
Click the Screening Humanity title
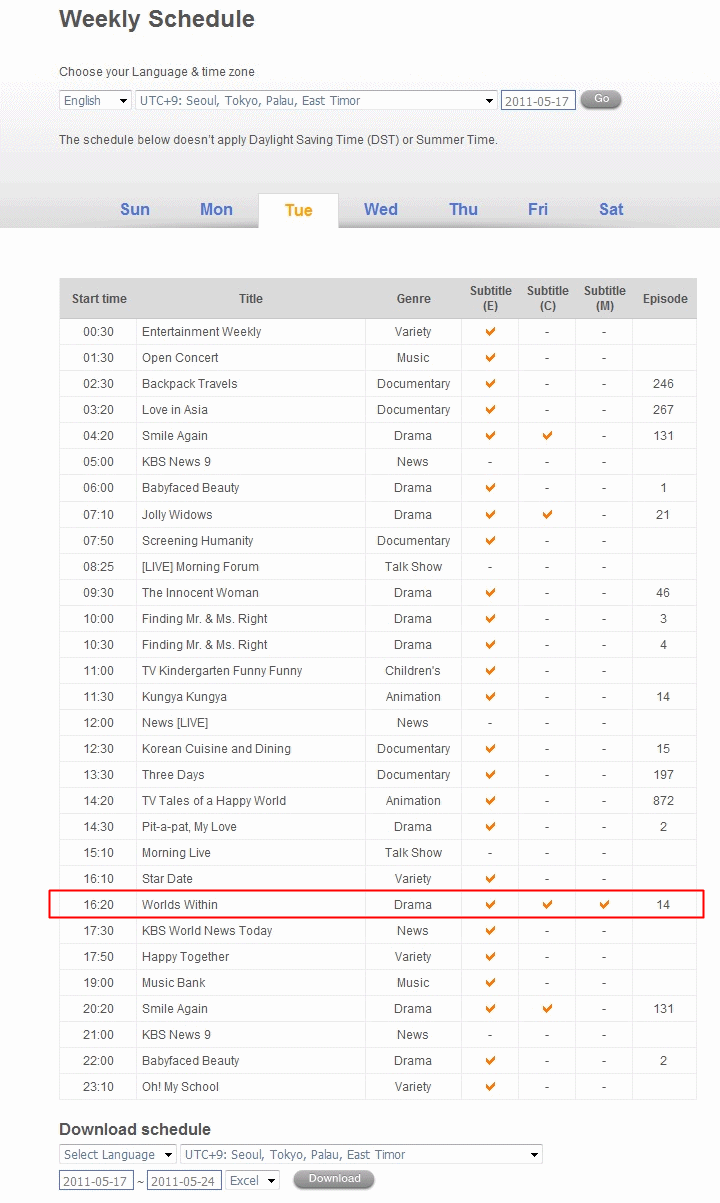click(198, 541)
